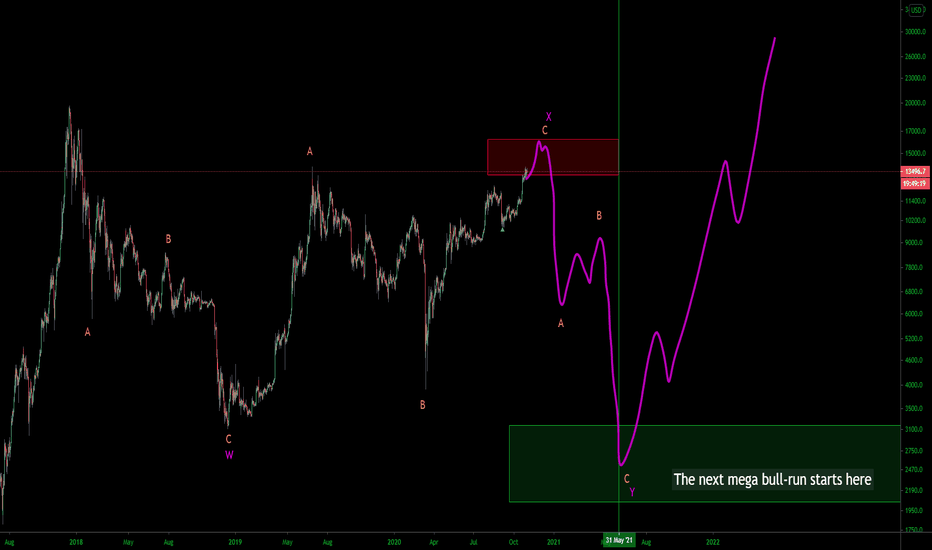This screenshot has width=932, height=550.
Task: Click the countdown timer label 19:49:19
Action: [x=915, y=184]
